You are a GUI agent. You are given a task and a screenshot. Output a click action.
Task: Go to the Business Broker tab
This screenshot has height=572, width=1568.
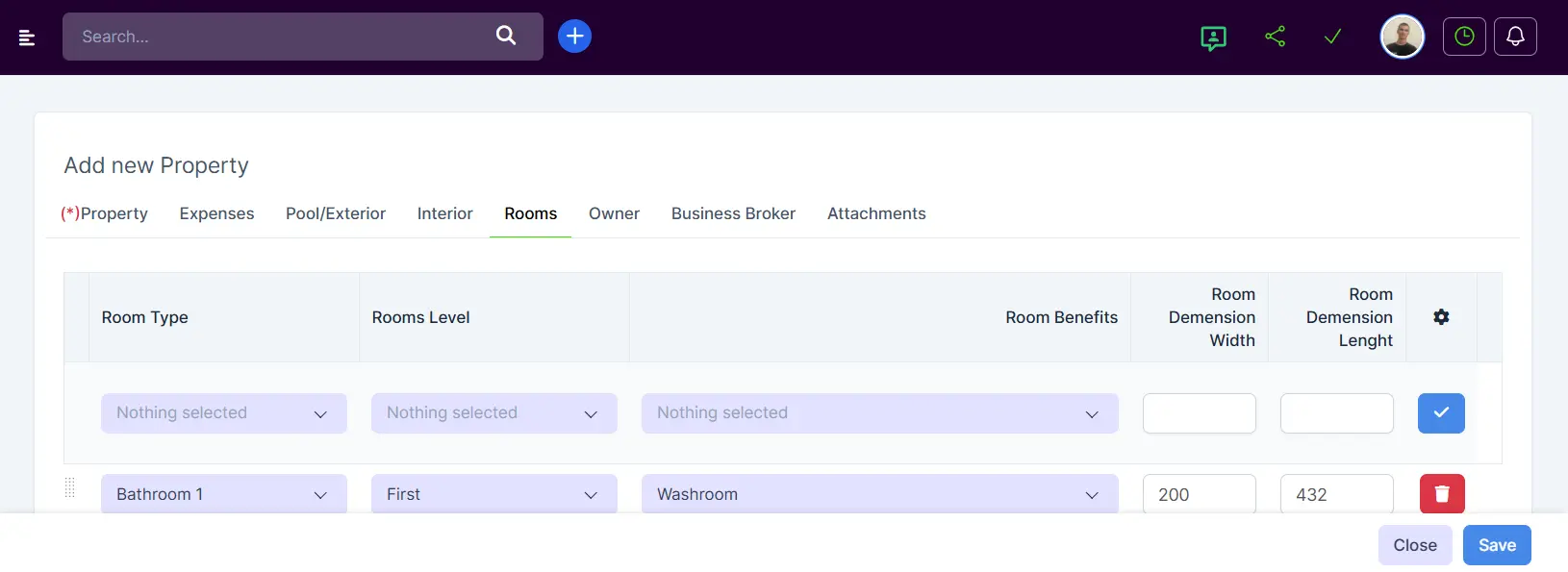[733, 213]
